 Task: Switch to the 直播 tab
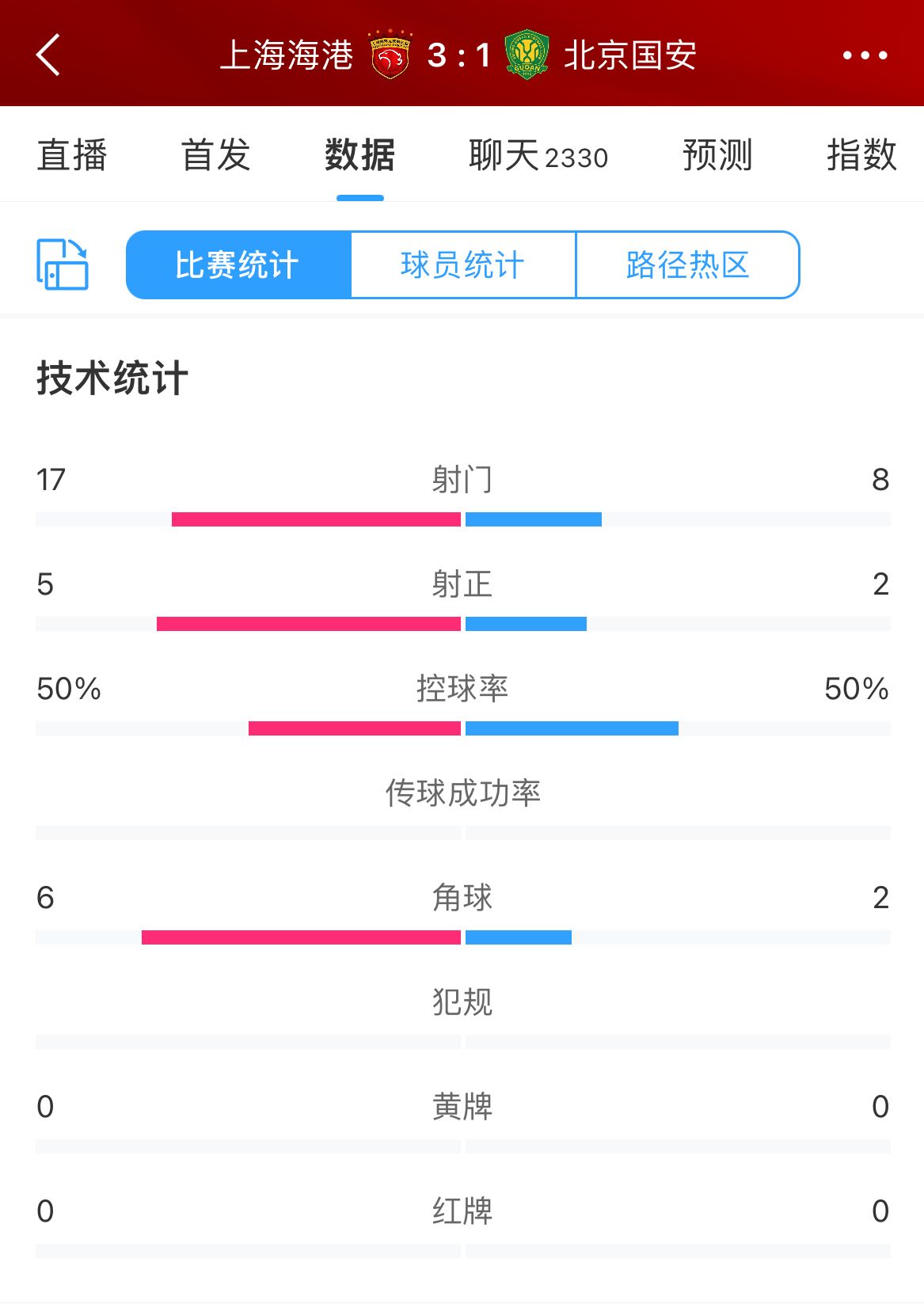[x=72, y=155]
